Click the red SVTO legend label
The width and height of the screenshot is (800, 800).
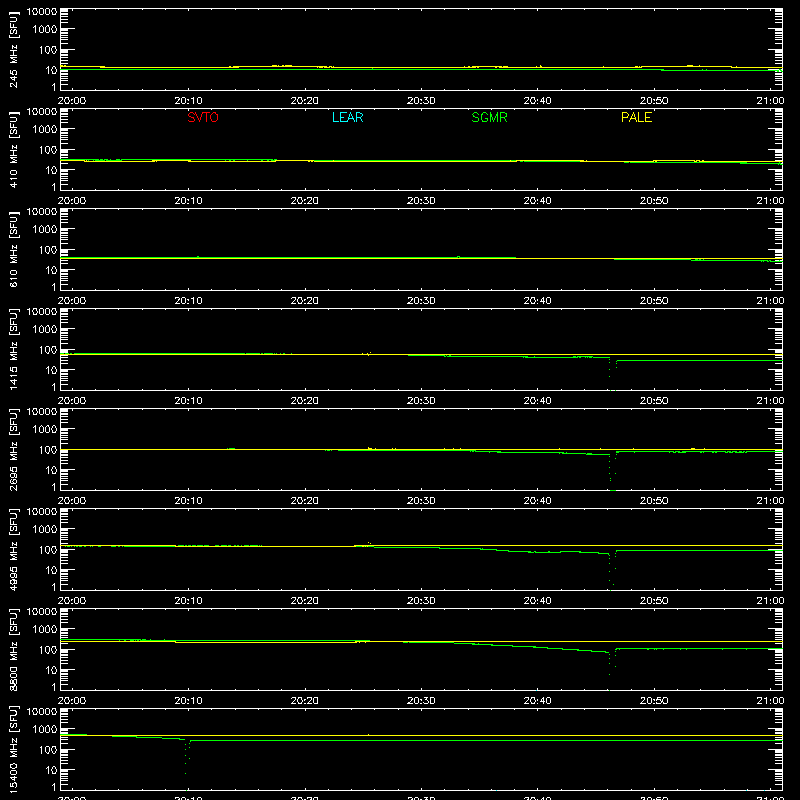tap(203, 117)
